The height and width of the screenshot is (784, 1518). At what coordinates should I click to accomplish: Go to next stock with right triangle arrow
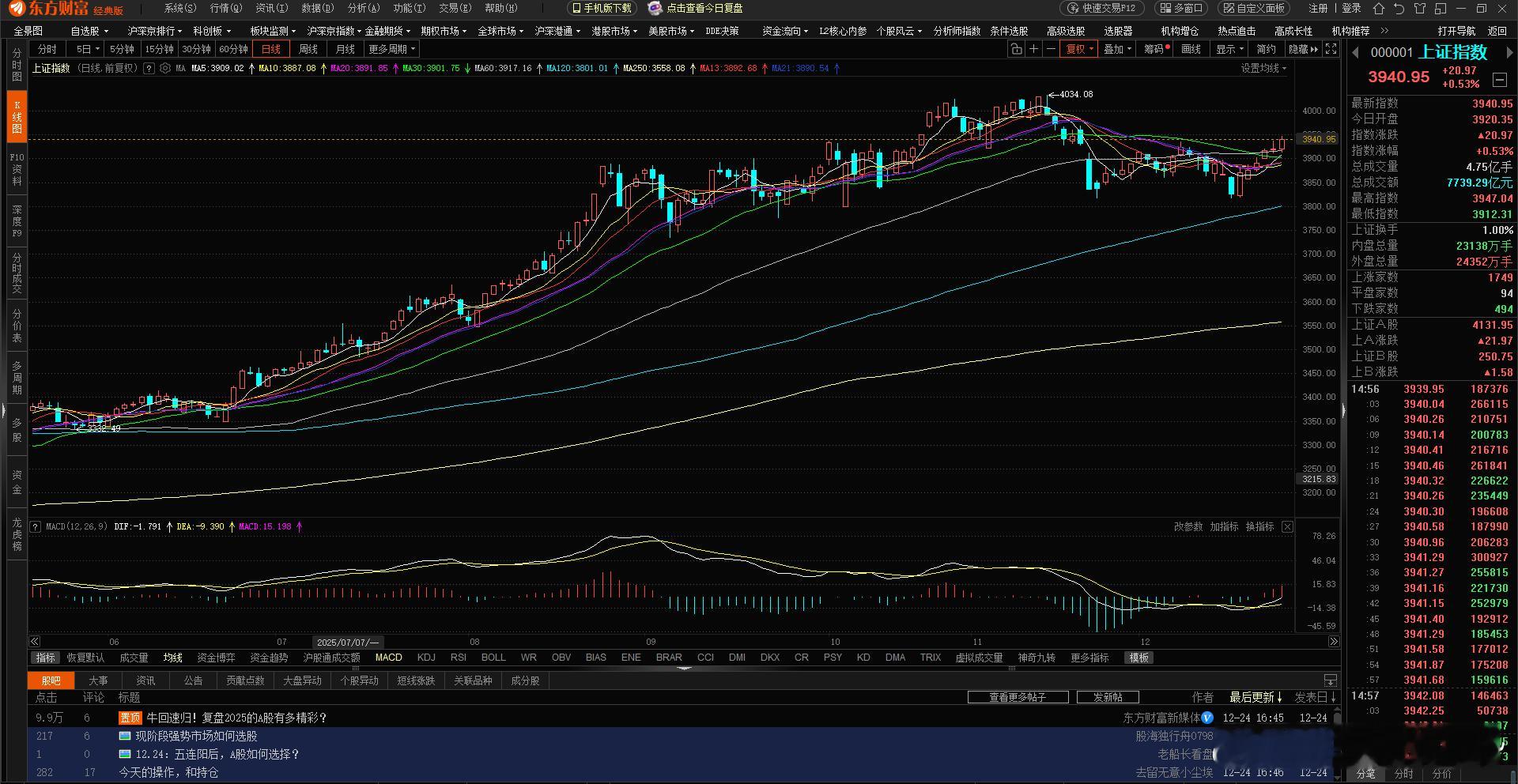(1509, 53)
